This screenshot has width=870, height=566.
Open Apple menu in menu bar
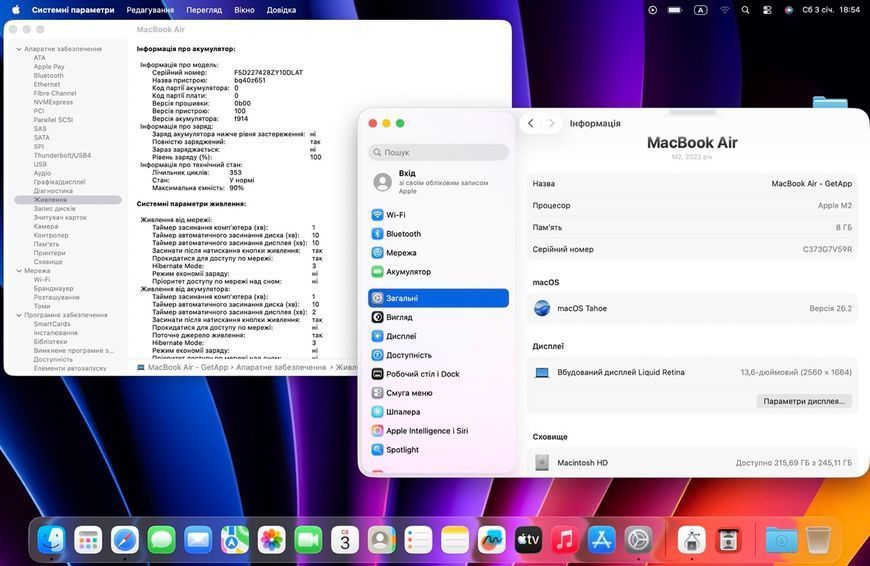coord(16,9)
